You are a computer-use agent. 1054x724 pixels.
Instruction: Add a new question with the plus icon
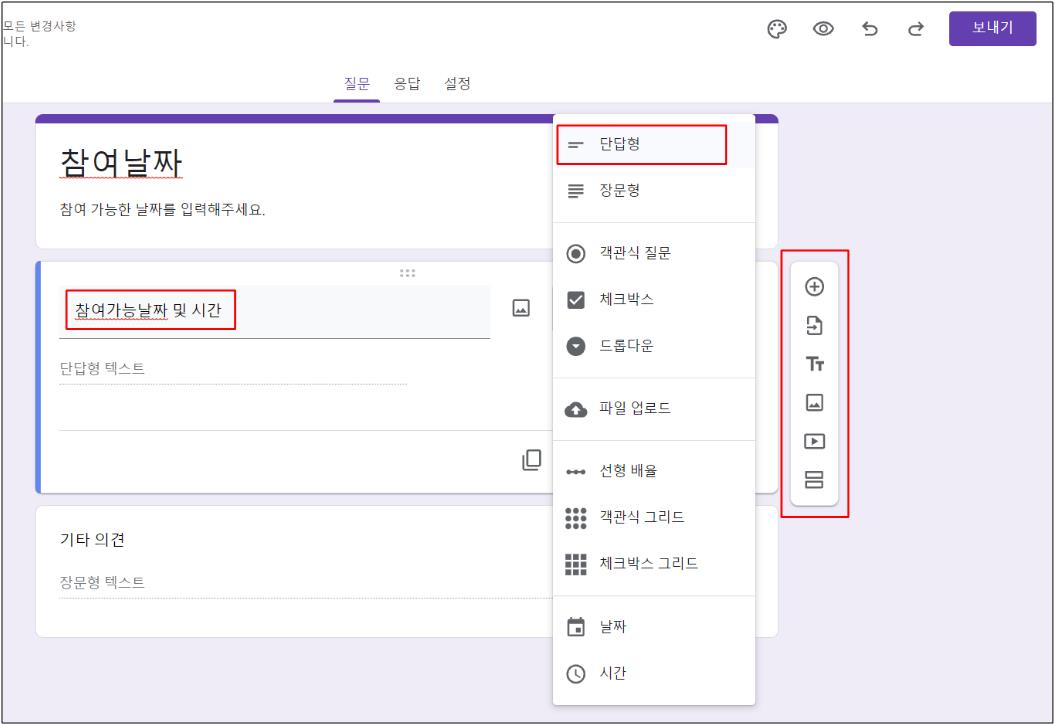click(x=815, y=289)
